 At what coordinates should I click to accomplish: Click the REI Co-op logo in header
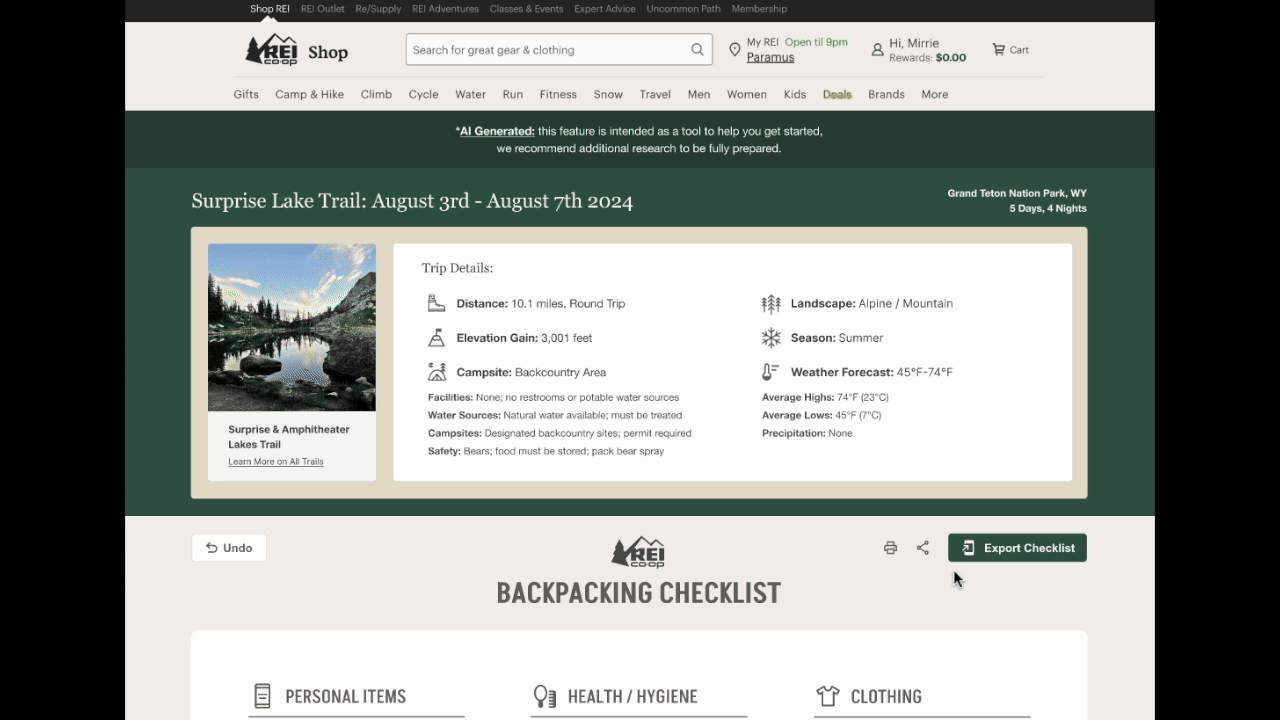(271, 50)
